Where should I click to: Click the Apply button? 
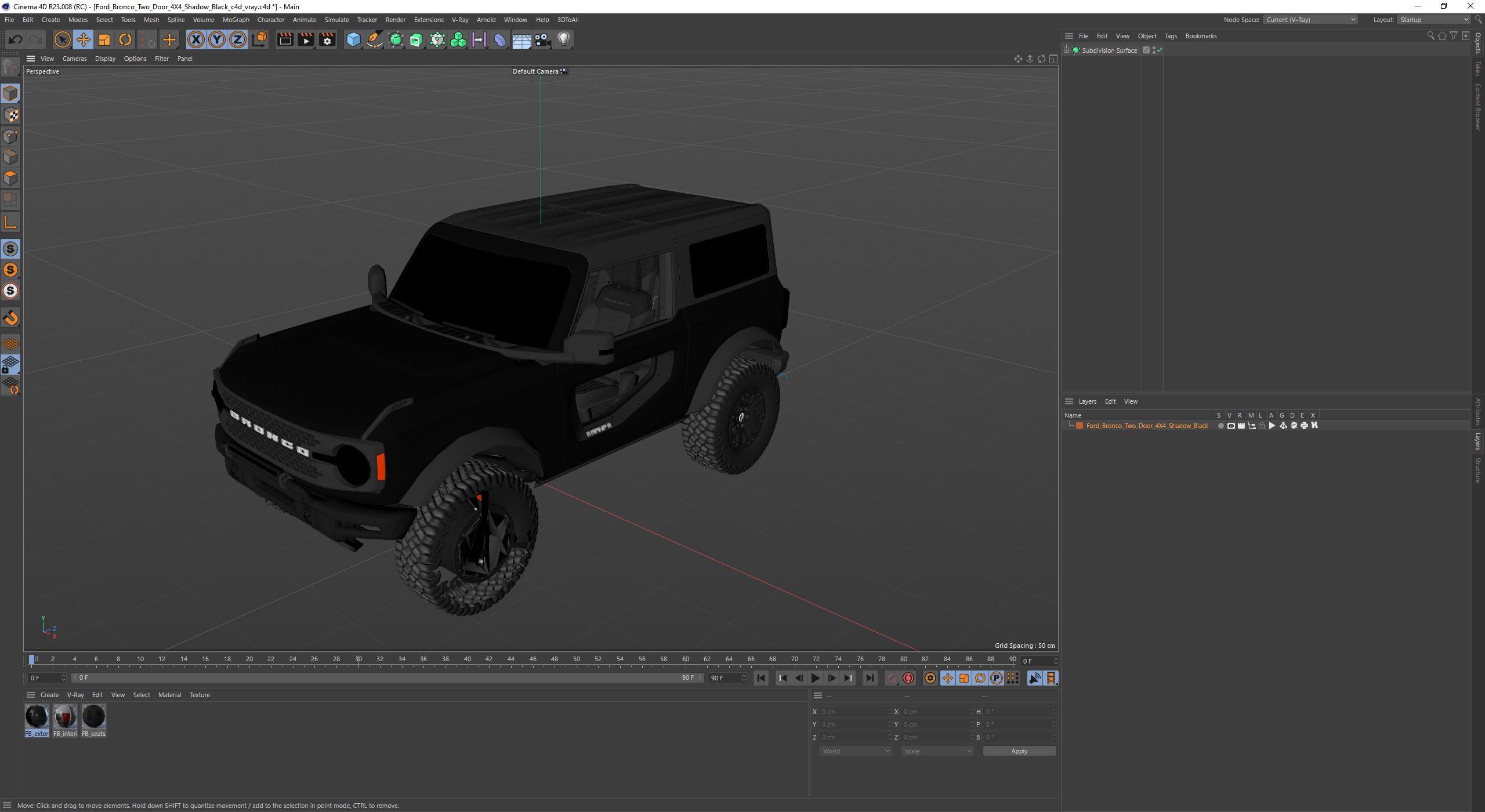(x=1019, y=751)
